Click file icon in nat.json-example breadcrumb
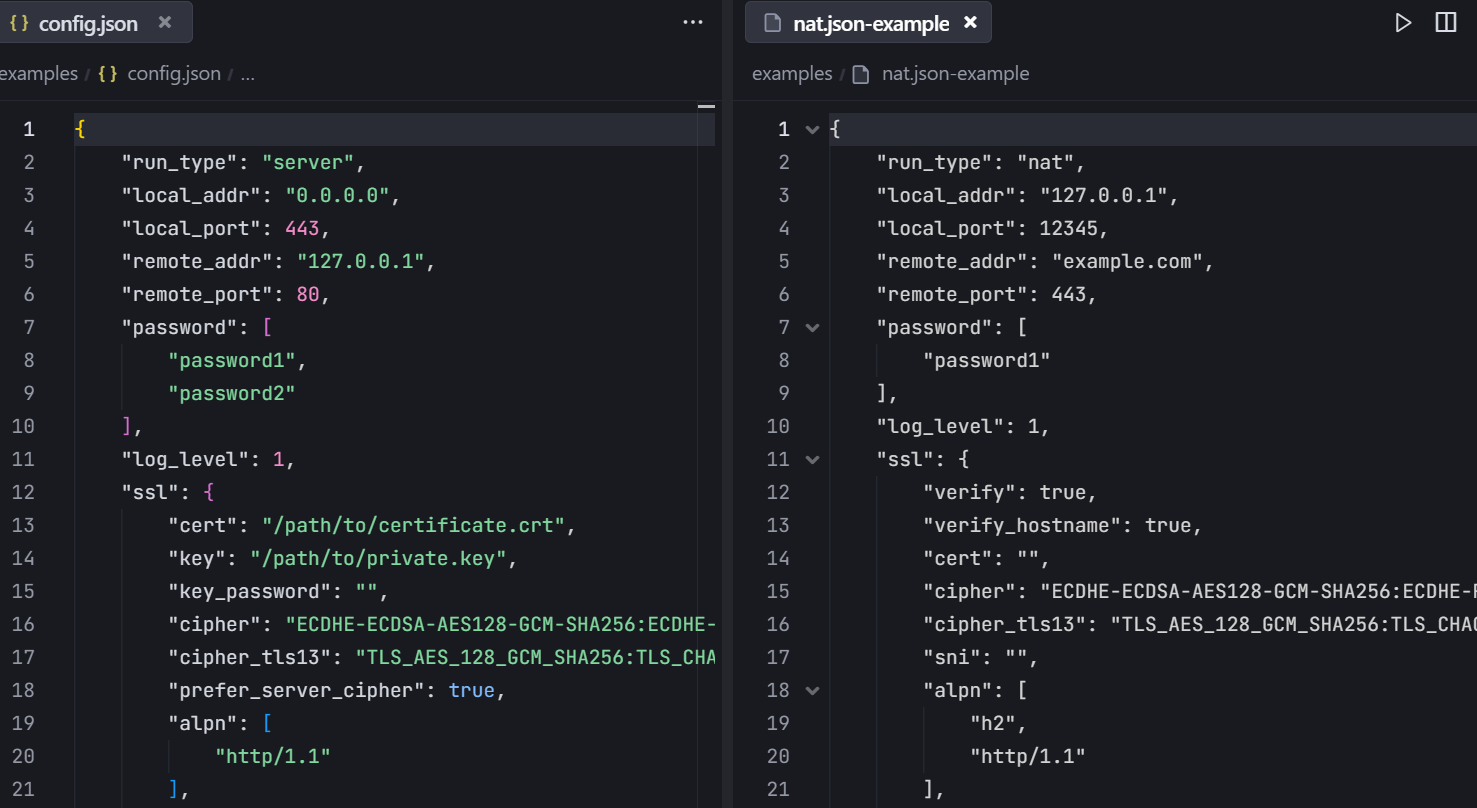This screenshot has width=1477, height=808. tap(860, 74)
